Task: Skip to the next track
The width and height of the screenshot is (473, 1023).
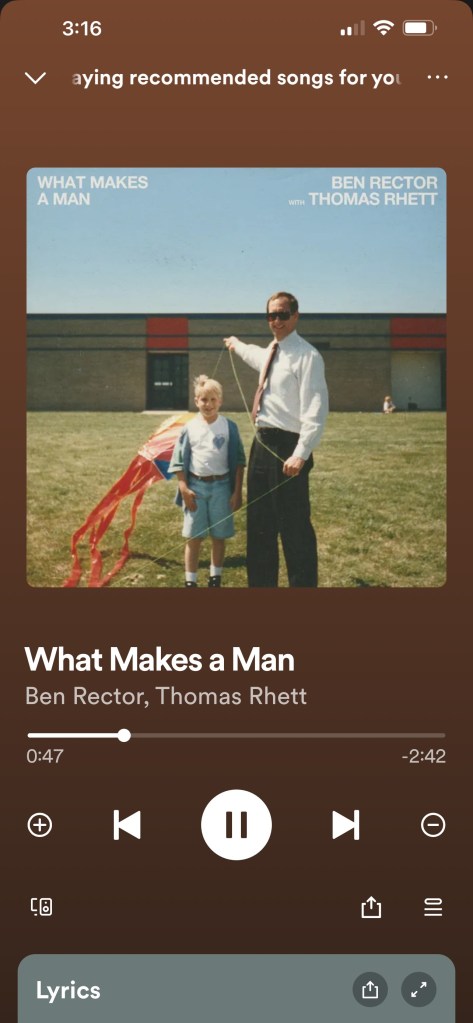Action: tap(346, 825)
